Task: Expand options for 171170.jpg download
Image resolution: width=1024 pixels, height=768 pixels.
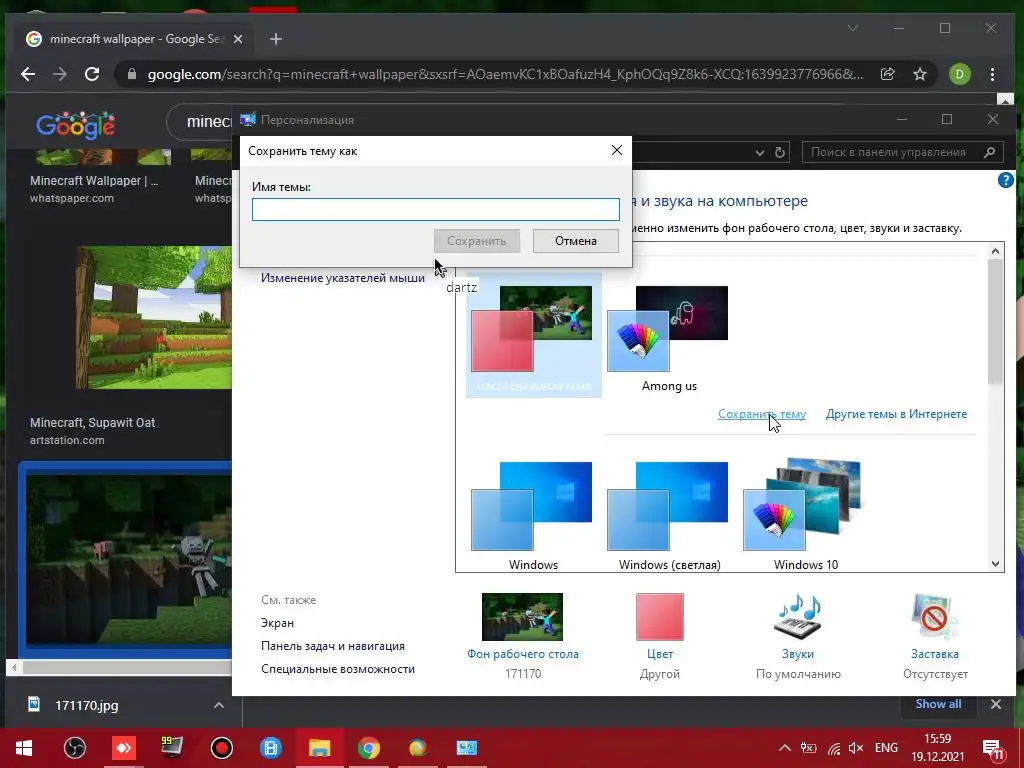Action: [x=219, y=705]
